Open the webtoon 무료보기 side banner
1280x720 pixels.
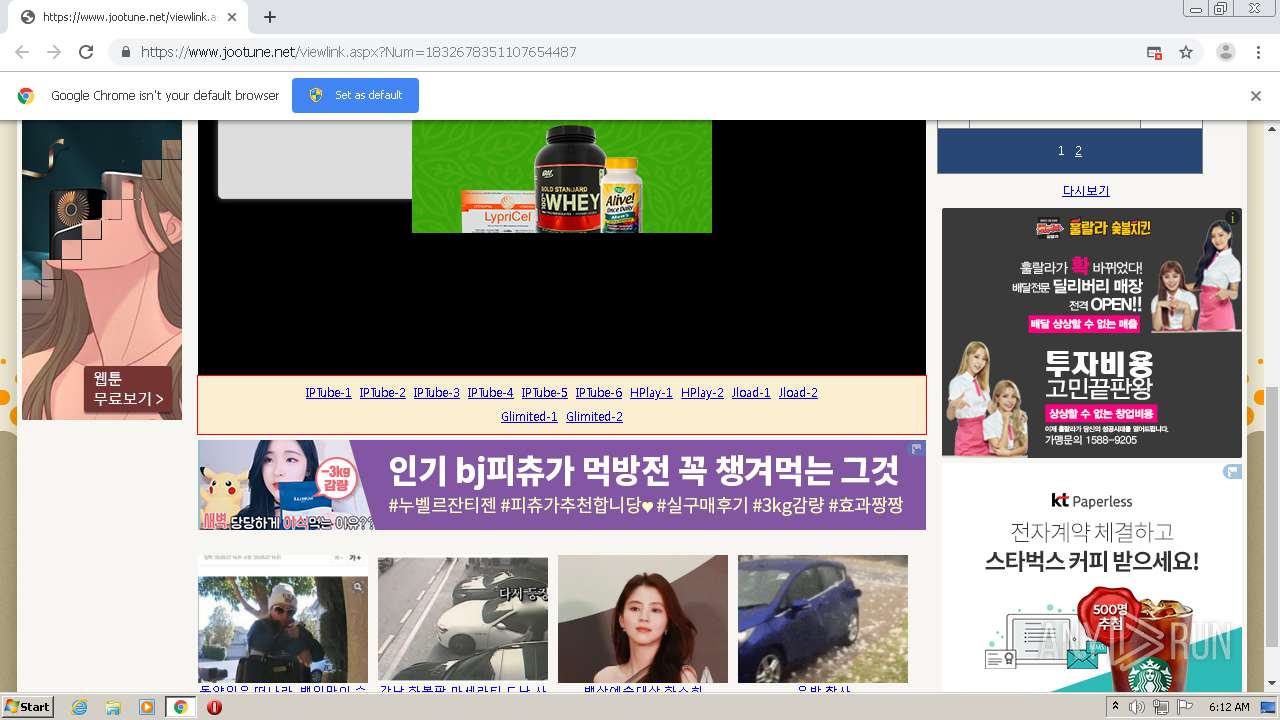point(102,270)
